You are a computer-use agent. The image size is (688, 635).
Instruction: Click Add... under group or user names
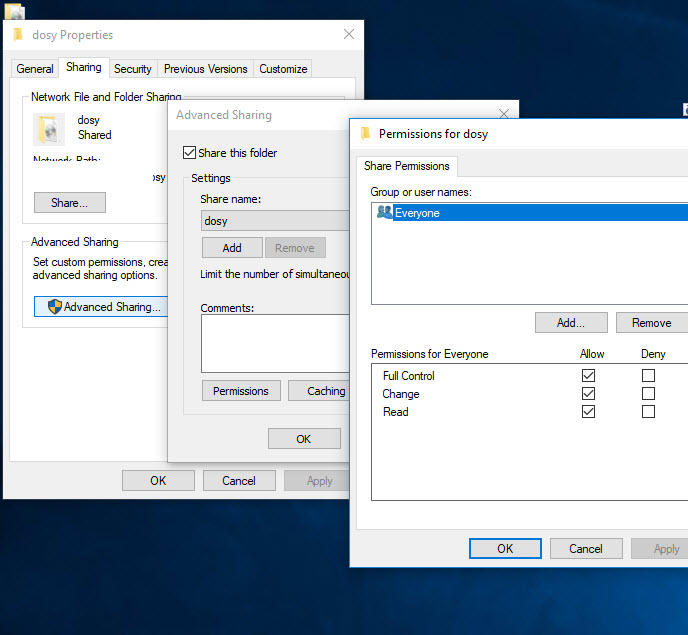pyautogui.click(x=571, y=323)
